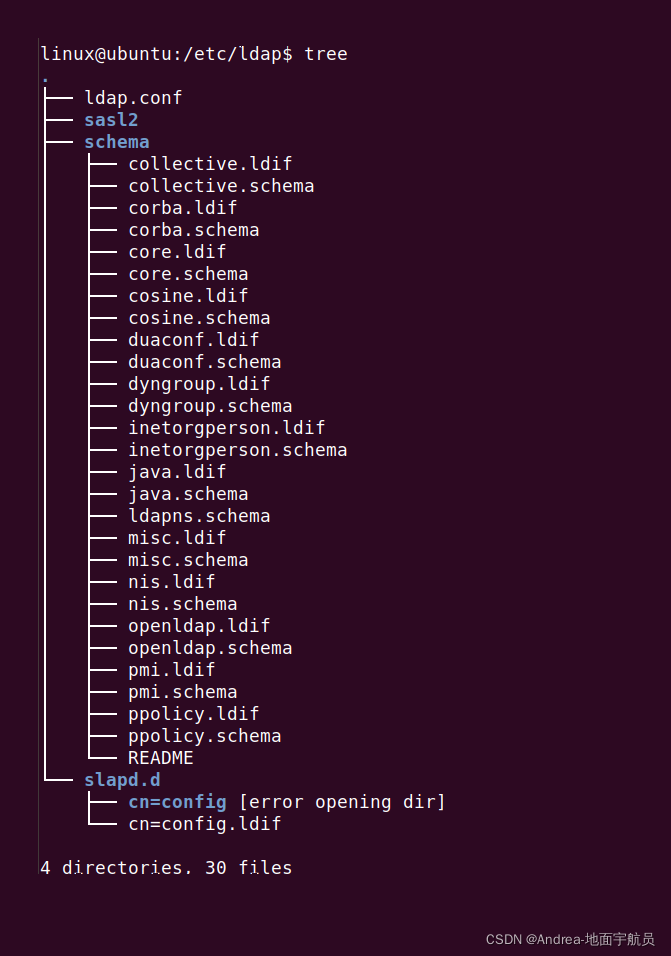
Task: Select ldapns.schema in the listing
Action: coord(199,516)
